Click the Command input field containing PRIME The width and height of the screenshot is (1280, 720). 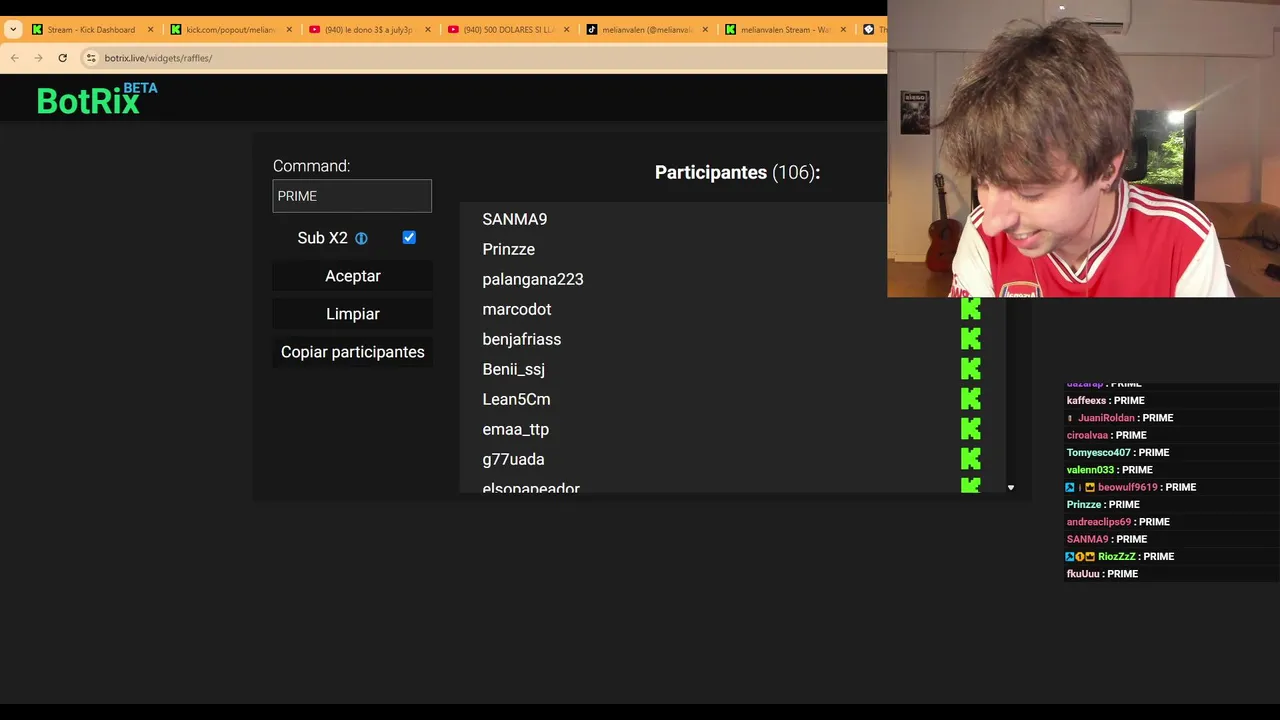coord(352,196)
